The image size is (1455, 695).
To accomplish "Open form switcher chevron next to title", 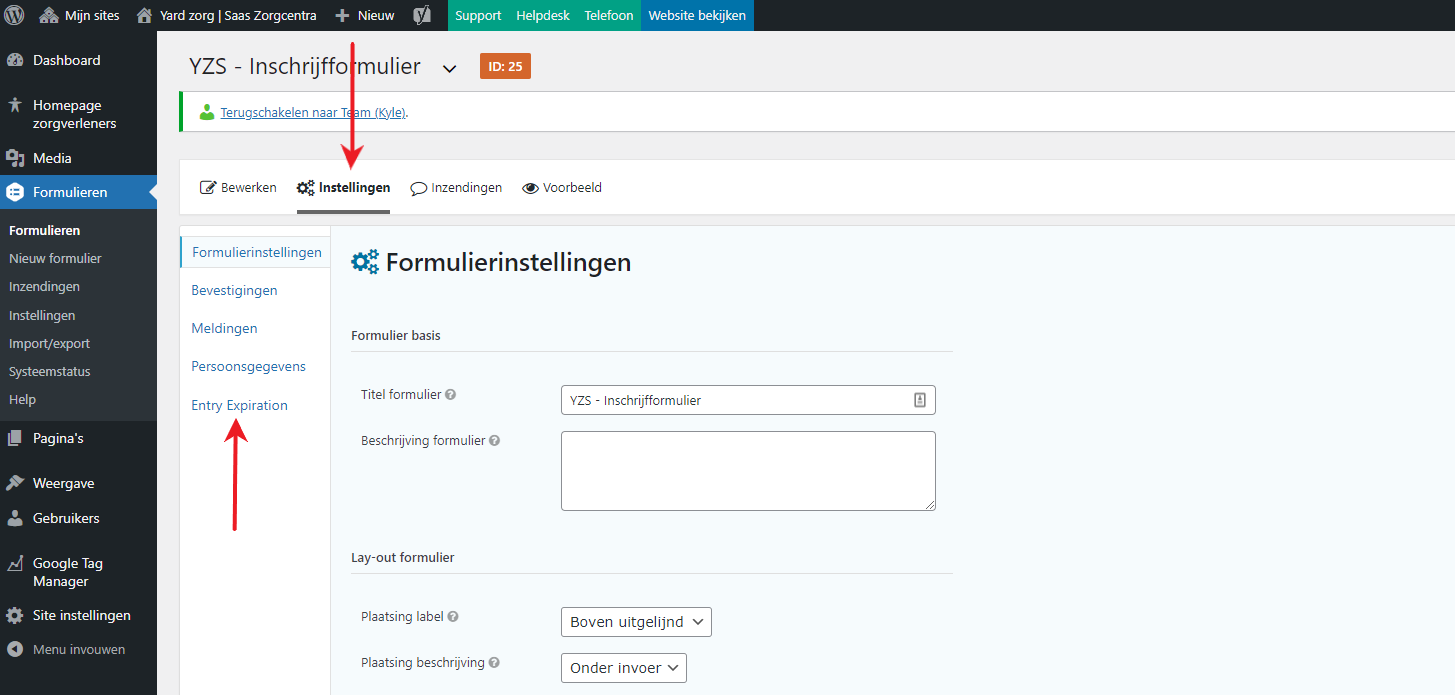I will tap(450, 68).
